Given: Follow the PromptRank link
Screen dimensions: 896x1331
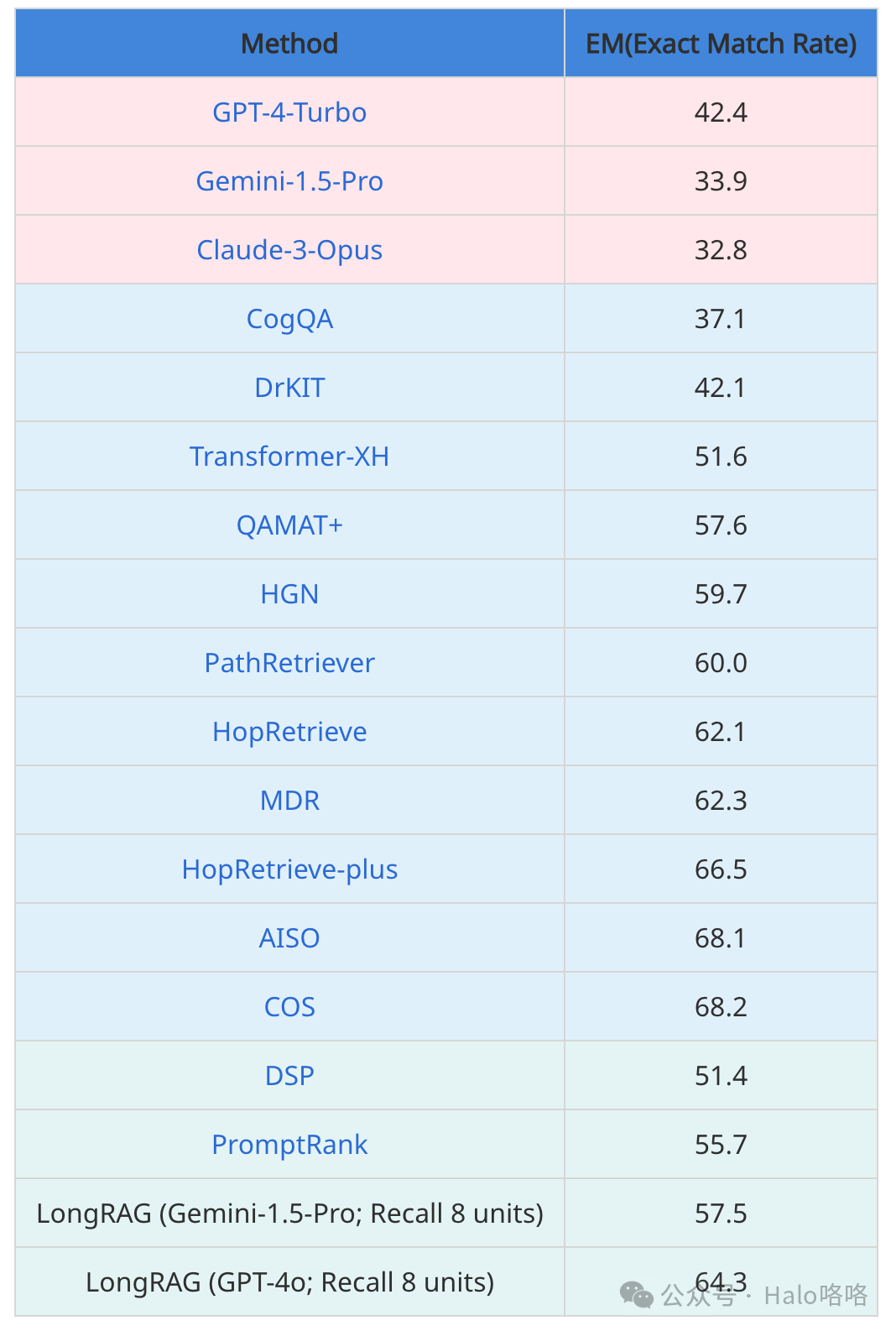Looking at the screenshot, I should [x=289, y=1145].
